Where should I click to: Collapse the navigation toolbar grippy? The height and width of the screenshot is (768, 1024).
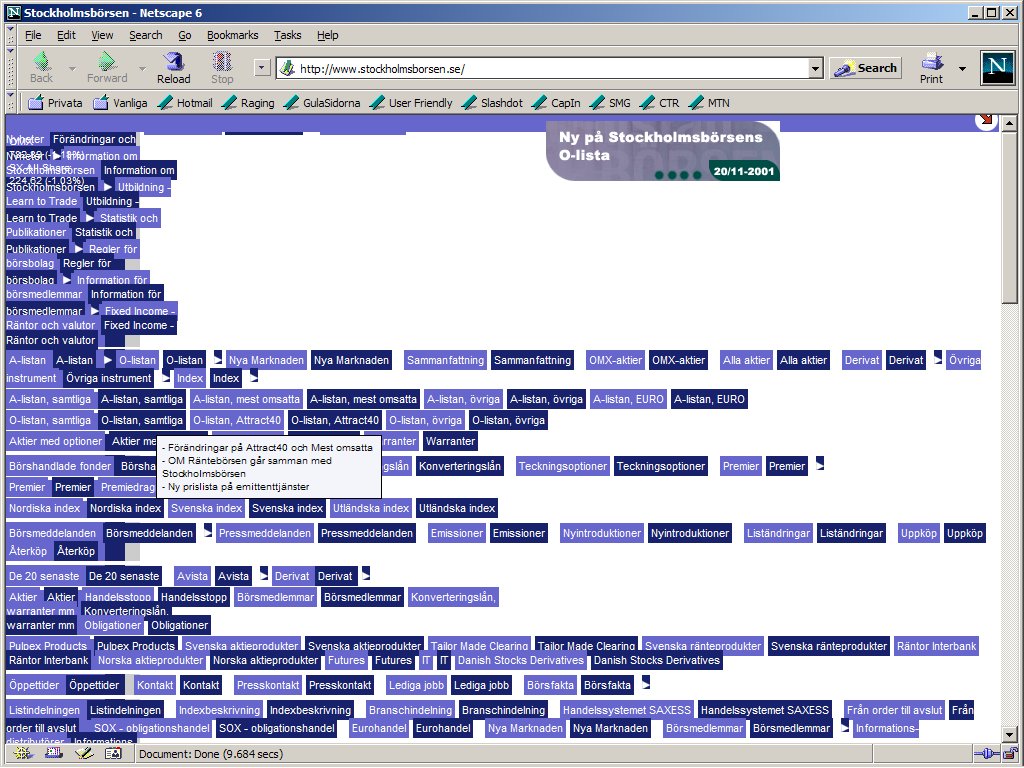pos(10,67)
